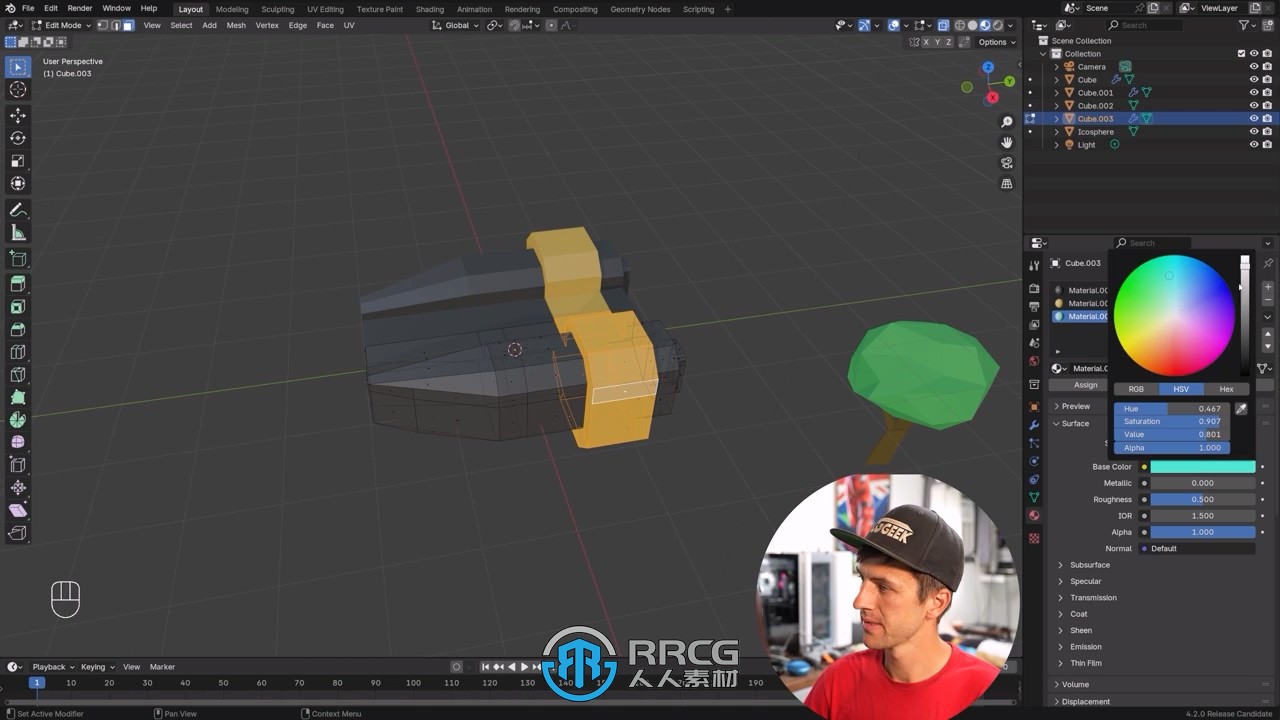This screenshot has height=720, width=1280.
Task: Open the Render menu
Action: tap(80, 8)
